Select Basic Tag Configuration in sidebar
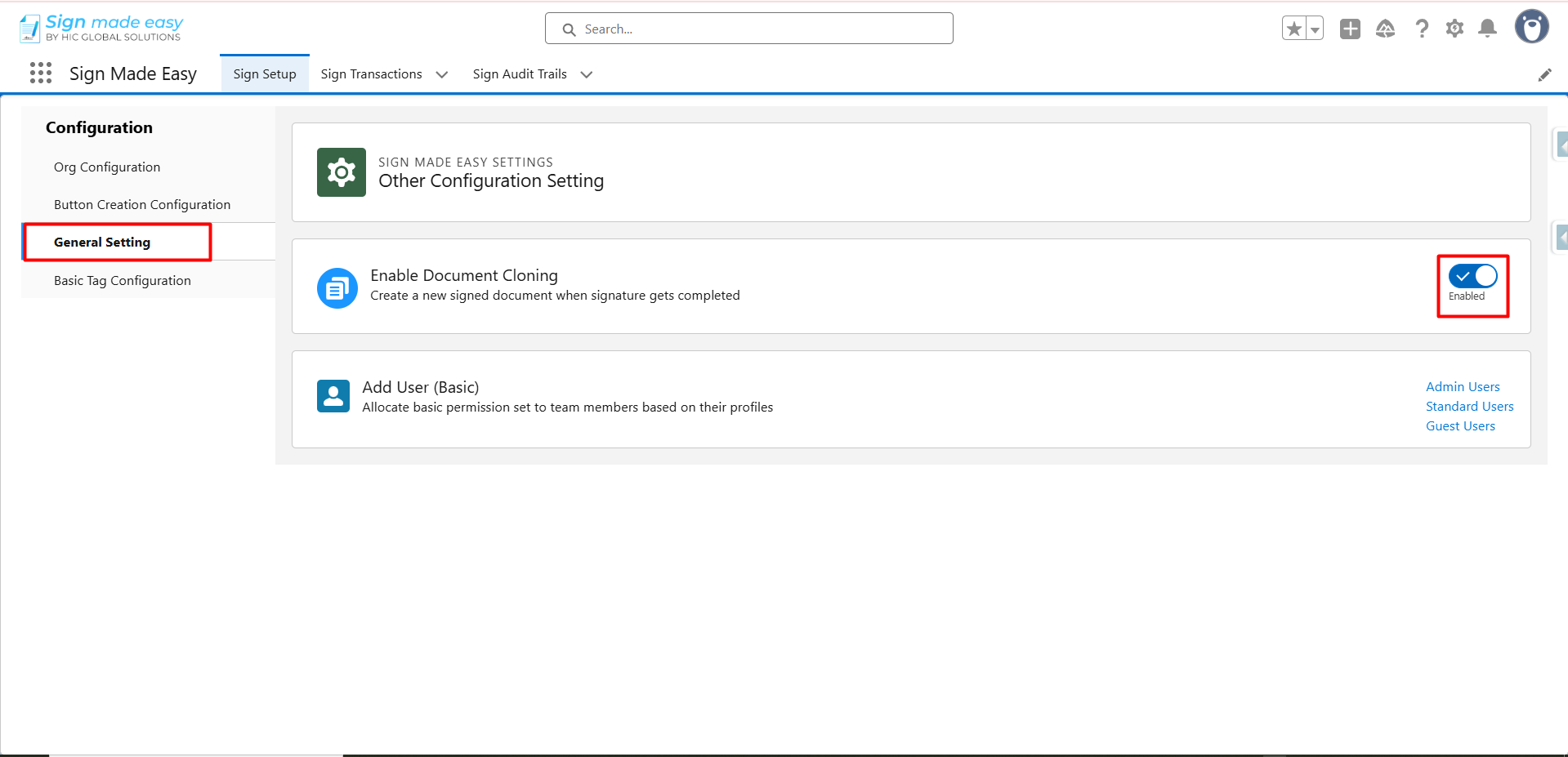Screen dimensions: 1568x757 click(x=123, y=281)
